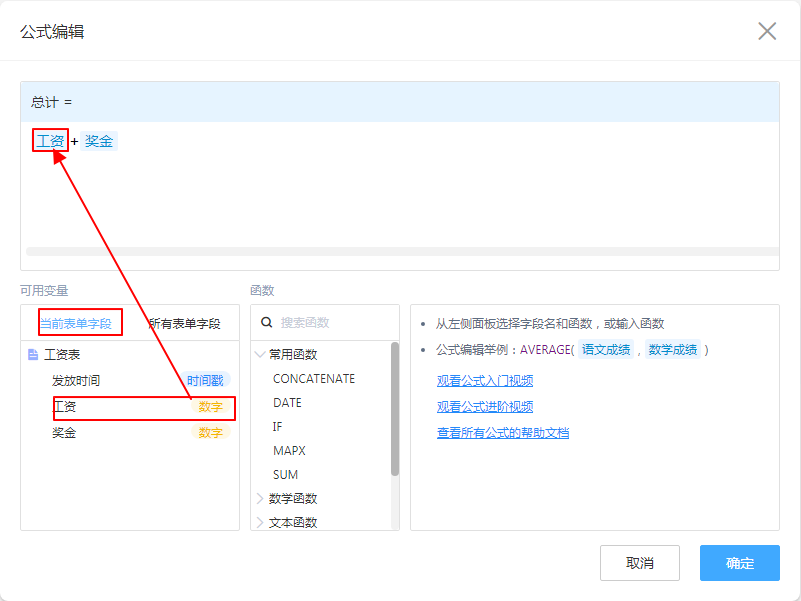
Task: Switch to 所有表单字段 tab
Action: point(184,324)
